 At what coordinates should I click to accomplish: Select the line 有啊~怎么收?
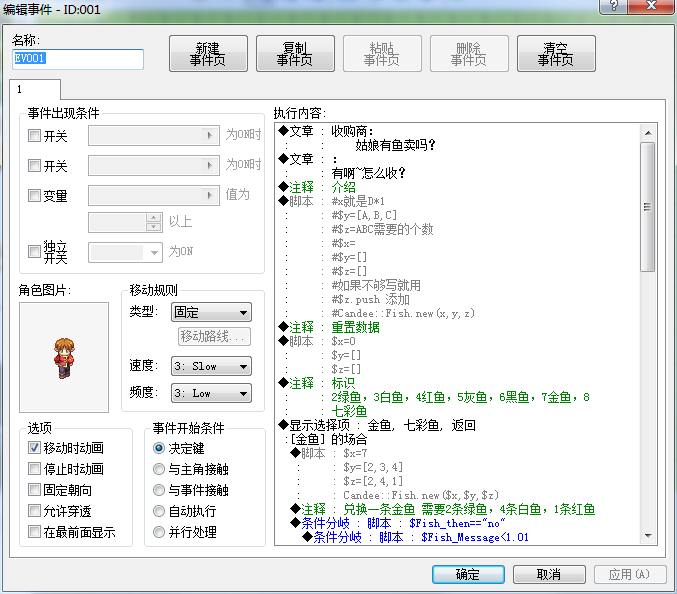[x=368, y=173]
